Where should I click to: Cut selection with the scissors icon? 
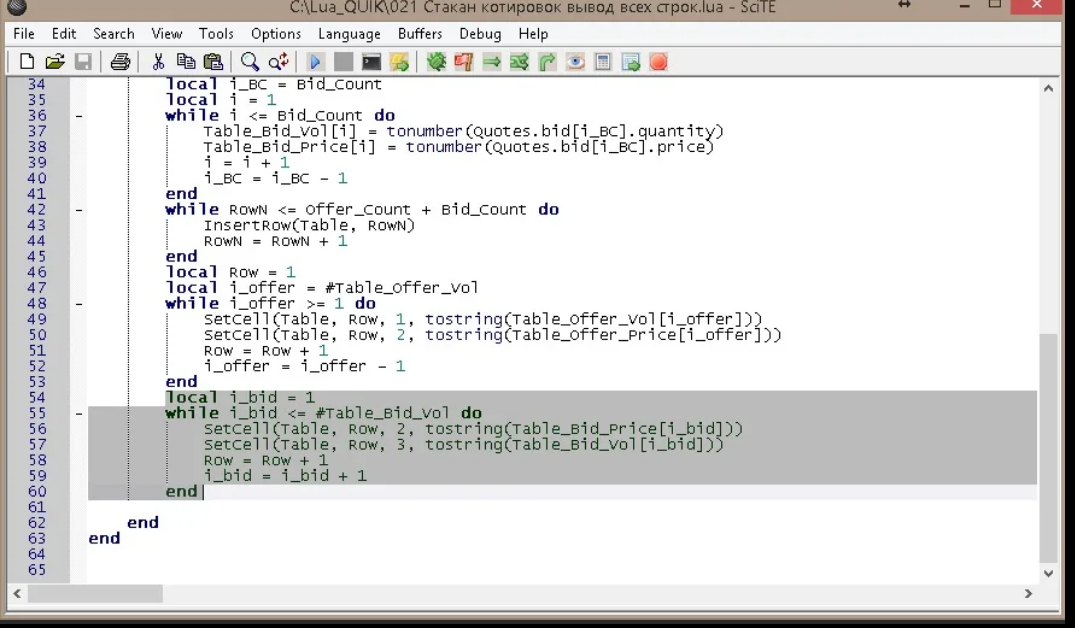pos(158,62)
